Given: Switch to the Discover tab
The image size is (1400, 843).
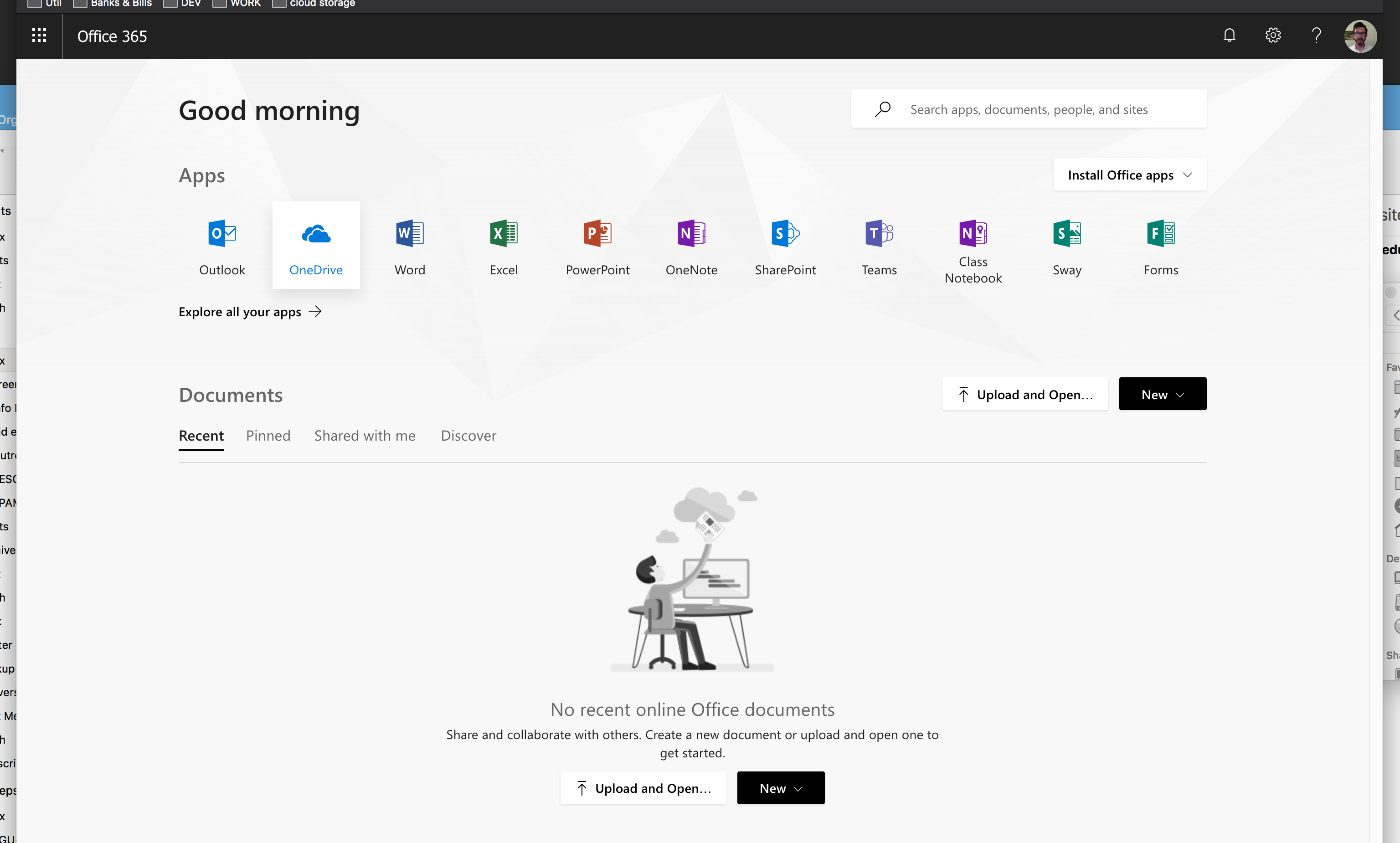Looking at the screenshot, I should [468, 436].
